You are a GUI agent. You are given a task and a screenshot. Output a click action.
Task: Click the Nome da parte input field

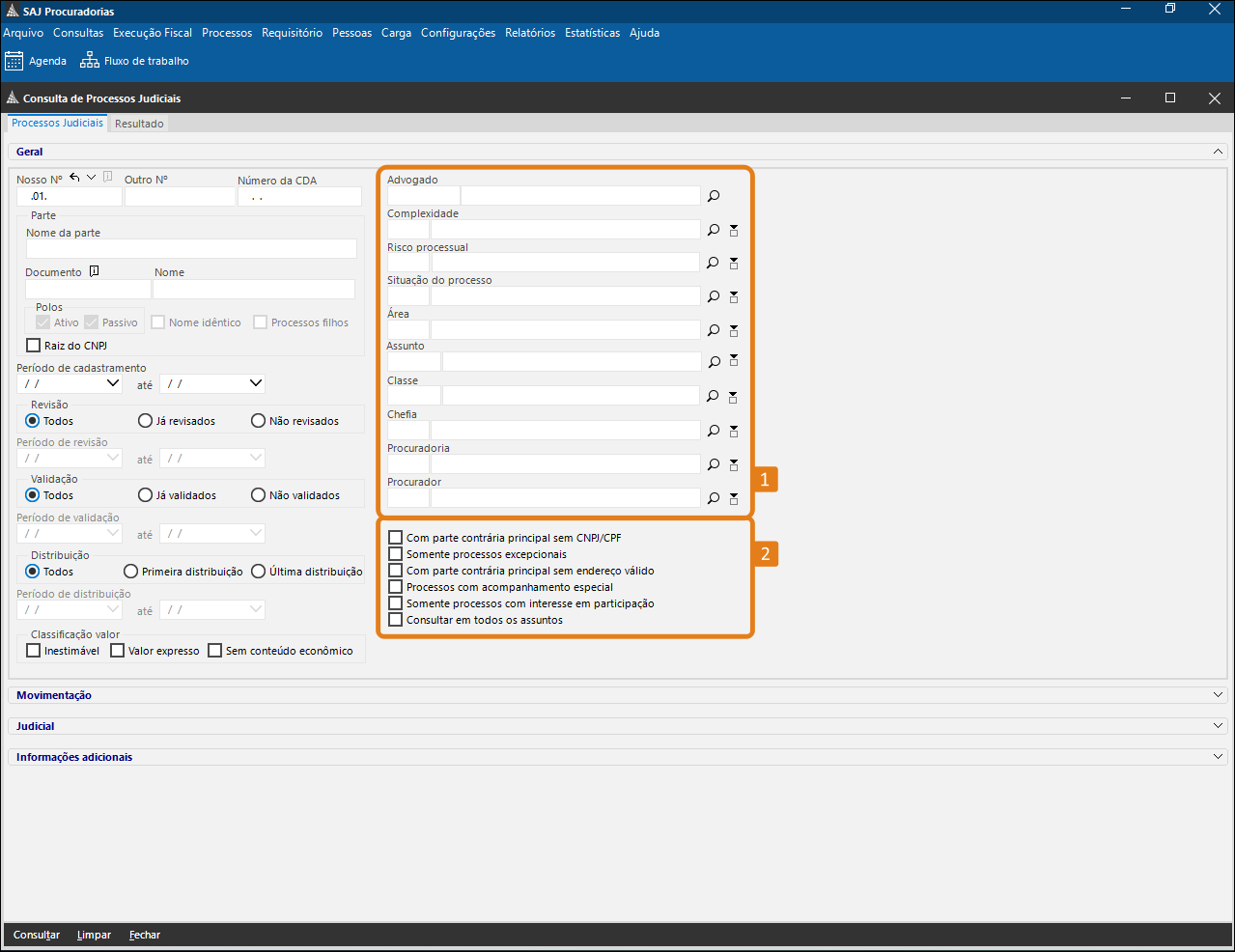191,249
